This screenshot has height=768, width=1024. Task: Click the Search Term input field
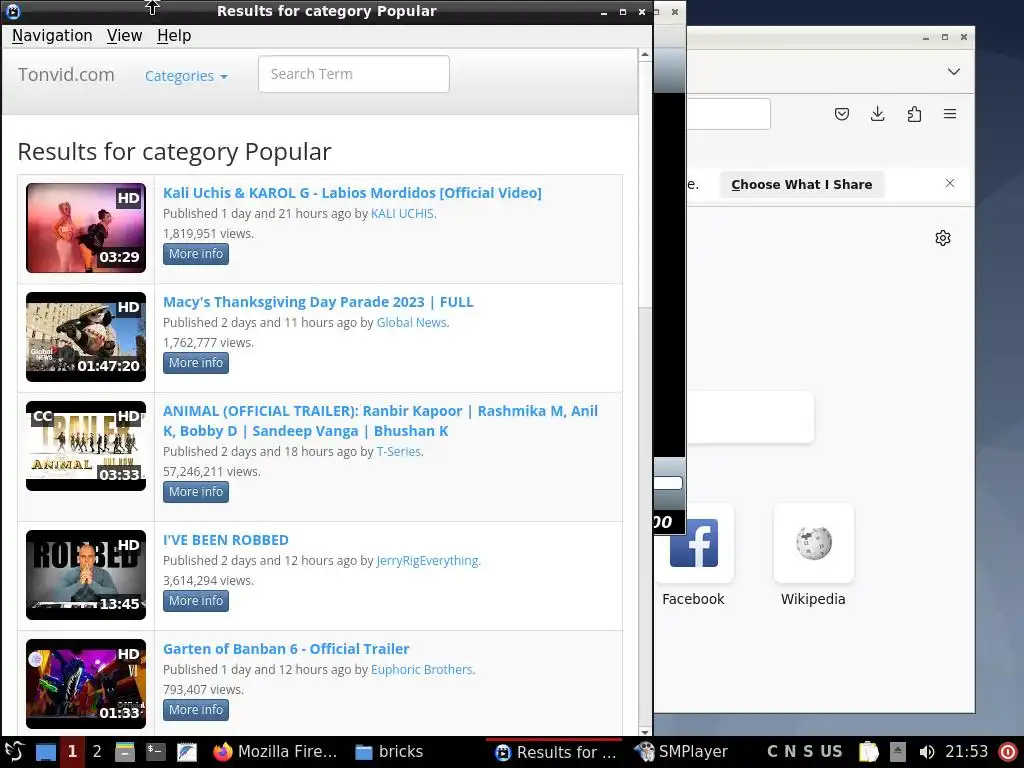[353, 74]
